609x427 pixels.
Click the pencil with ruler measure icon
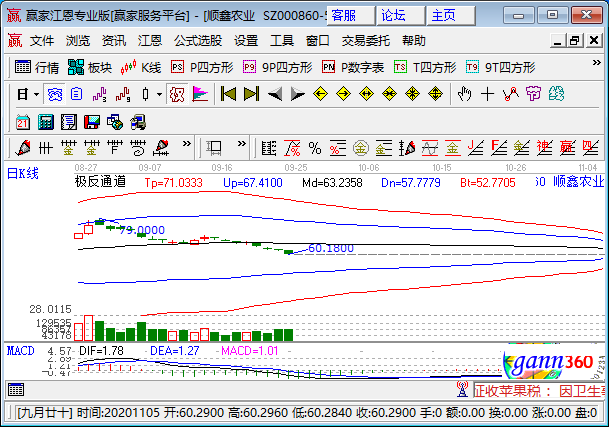coord(161,148)
